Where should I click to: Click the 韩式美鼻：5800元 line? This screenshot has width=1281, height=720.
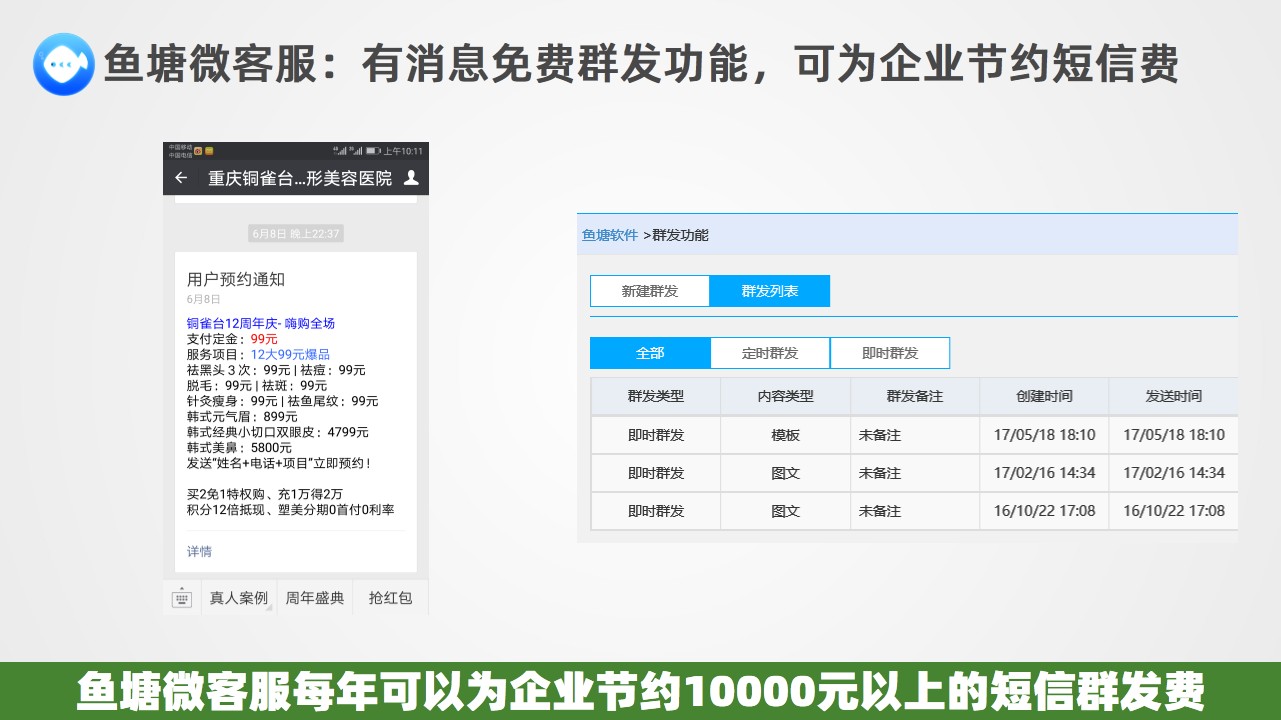click(239, 448)
